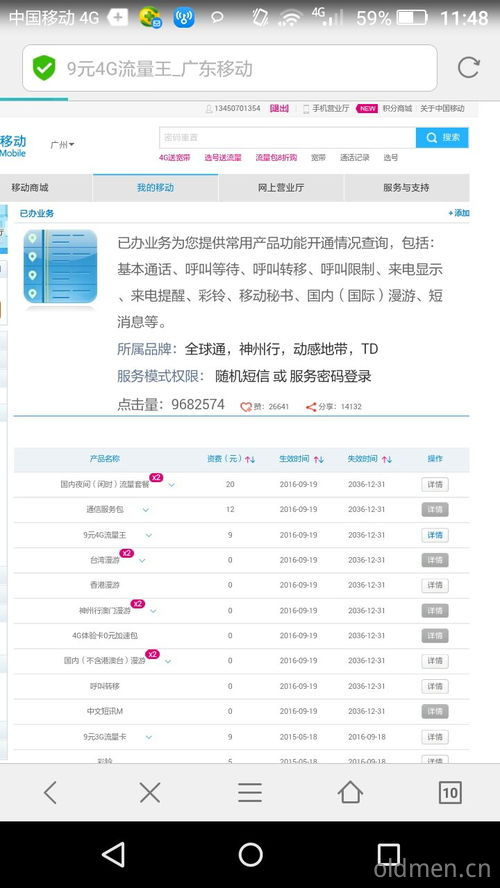Click the 退出 logout link
The width and height of the screenshot is (500, 888).
coord(279,108)
